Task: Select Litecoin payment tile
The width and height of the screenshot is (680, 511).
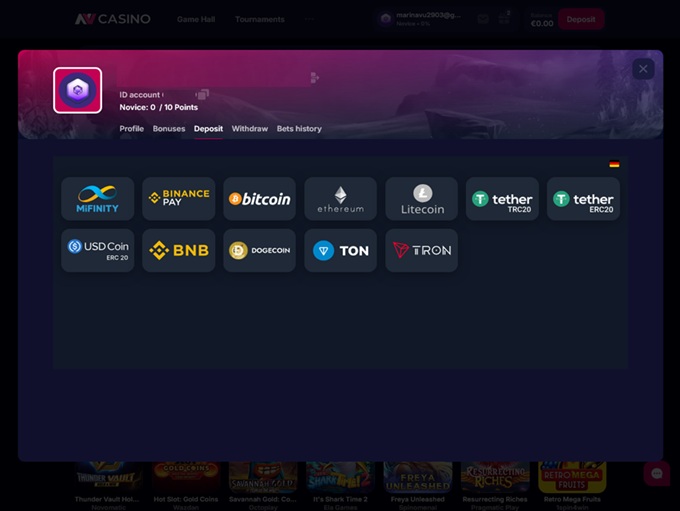Action: 421,199
